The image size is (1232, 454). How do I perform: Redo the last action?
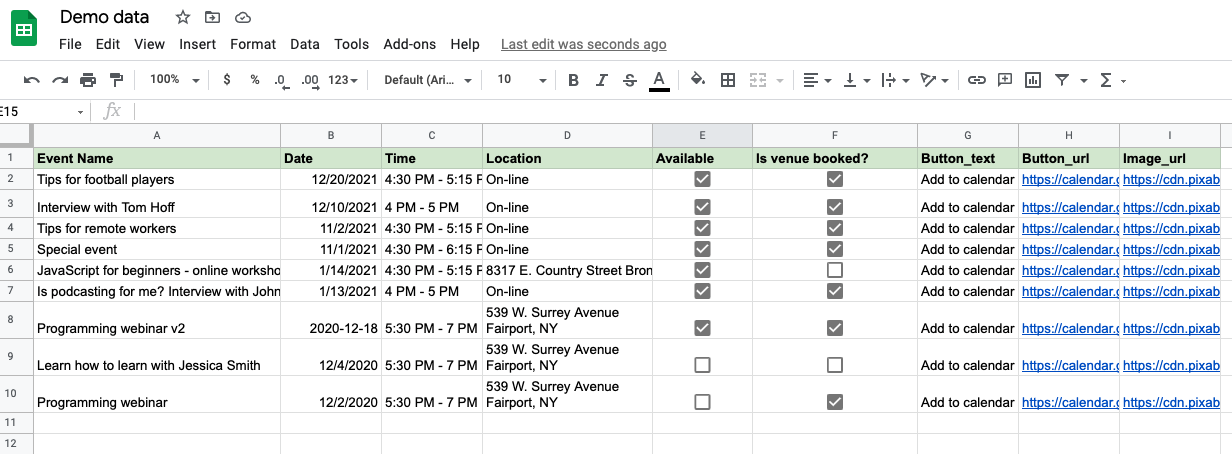coord(60,80)
